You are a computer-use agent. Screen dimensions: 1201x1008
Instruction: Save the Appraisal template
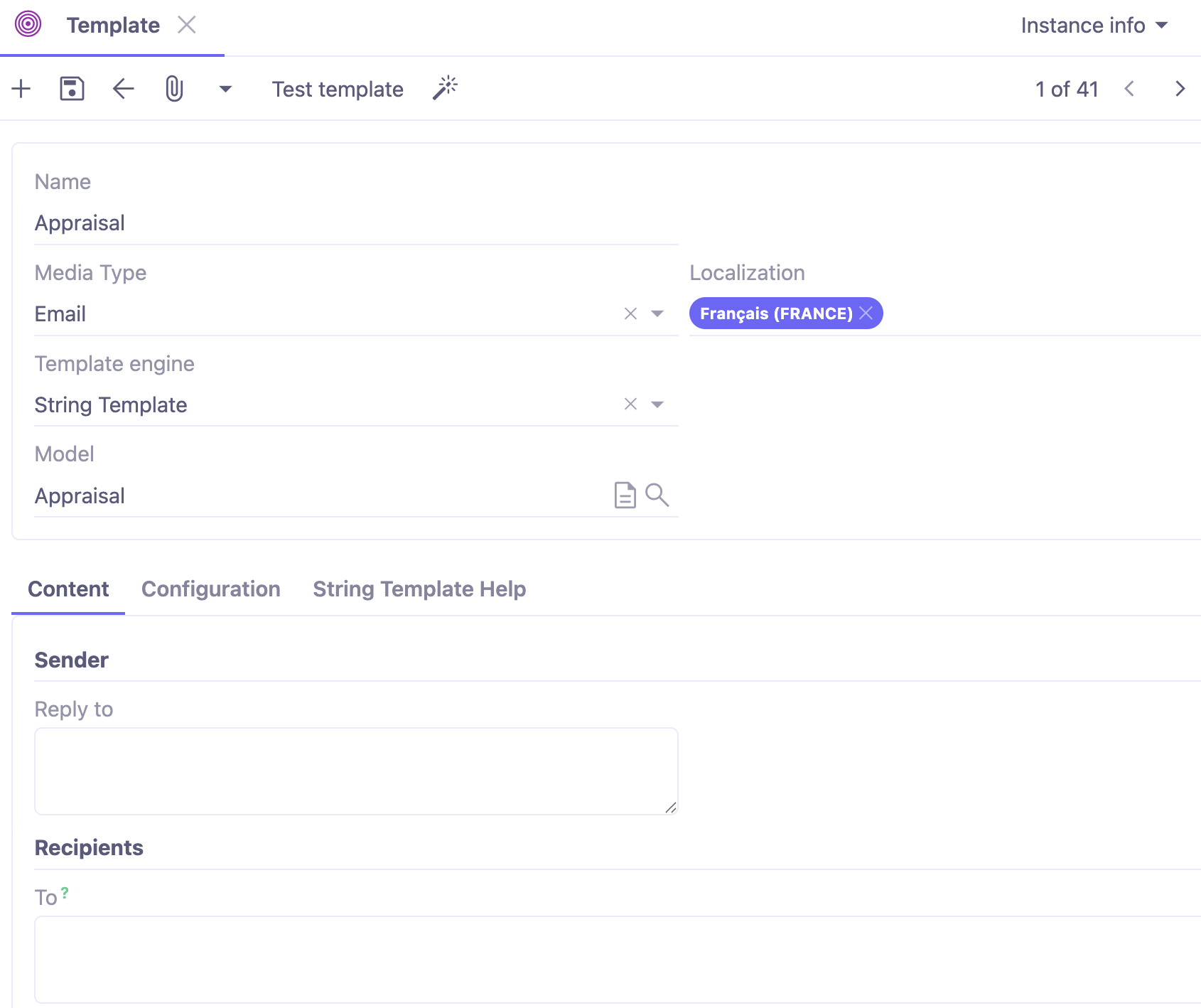(x=71, y=89)
